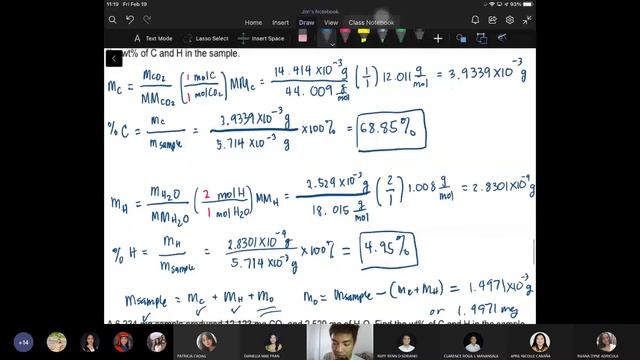The image size is (640, 360).
Task: Check battery status indicator
Action: 528,4
